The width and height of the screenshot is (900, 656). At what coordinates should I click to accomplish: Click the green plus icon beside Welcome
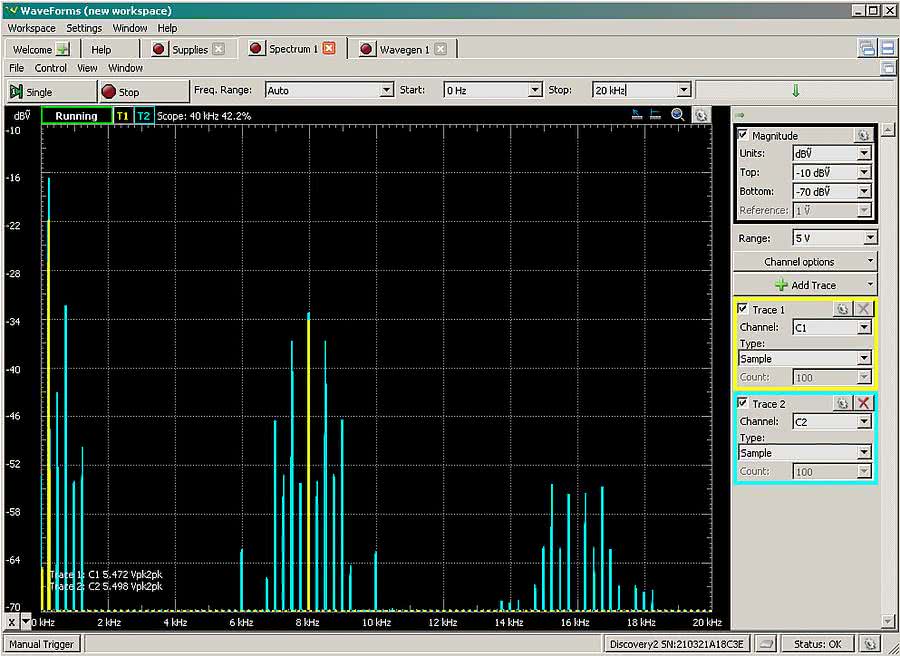click(x=63, y=49)
